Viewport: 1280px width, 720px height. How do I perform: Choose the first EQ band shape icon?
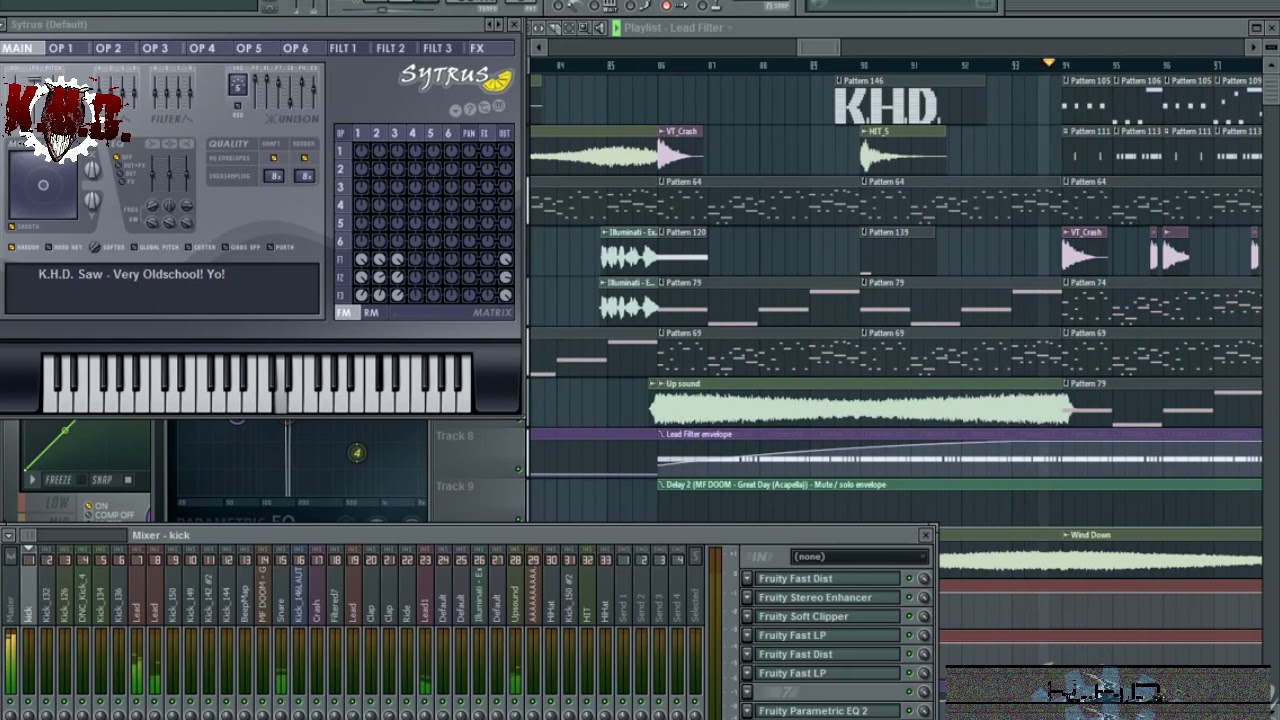(x=152, y=143)
